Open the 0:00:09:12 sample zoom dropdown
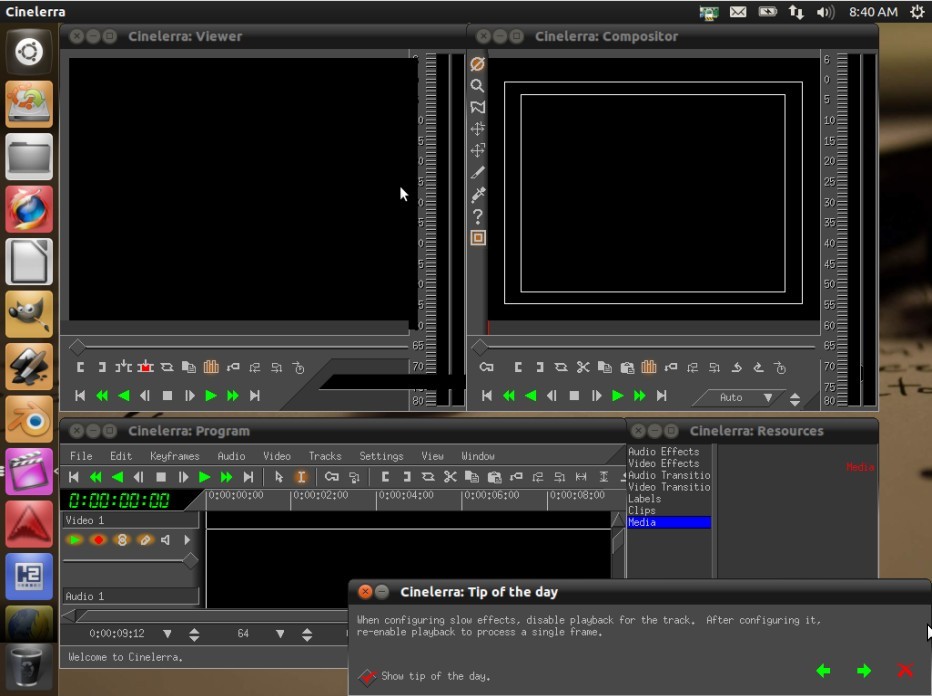This screenshot has height=696, width=932. tap(168, 634)
